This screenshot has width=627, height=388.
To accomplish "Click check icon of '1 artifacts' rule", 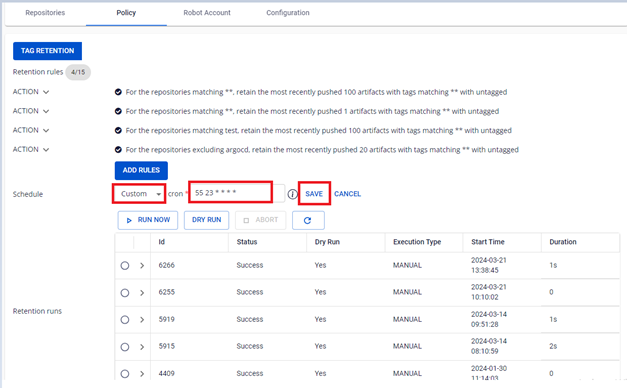I will (118, 111).
